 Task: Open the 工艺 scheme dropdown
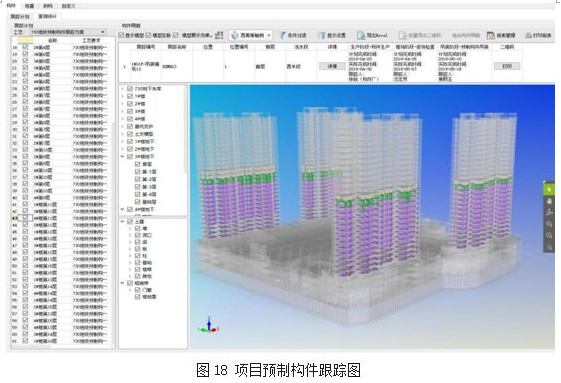[x=68, y=32]
